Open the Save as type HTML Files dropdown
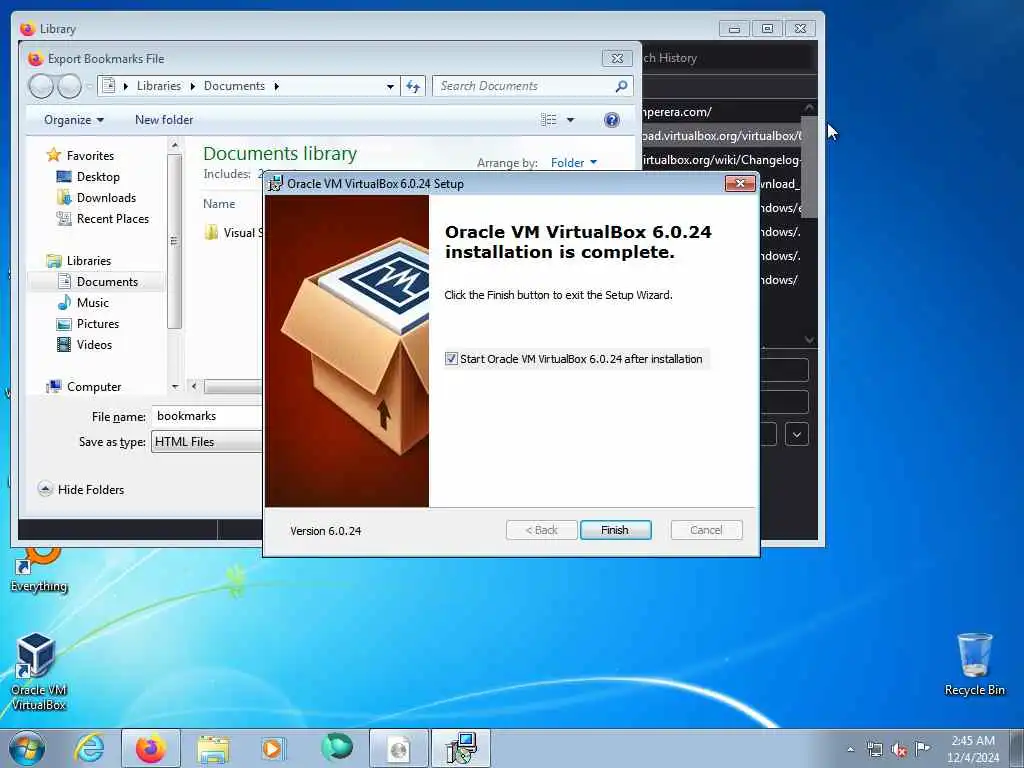The width and height of the screenshot is (1024, 768). coord(206,442)
